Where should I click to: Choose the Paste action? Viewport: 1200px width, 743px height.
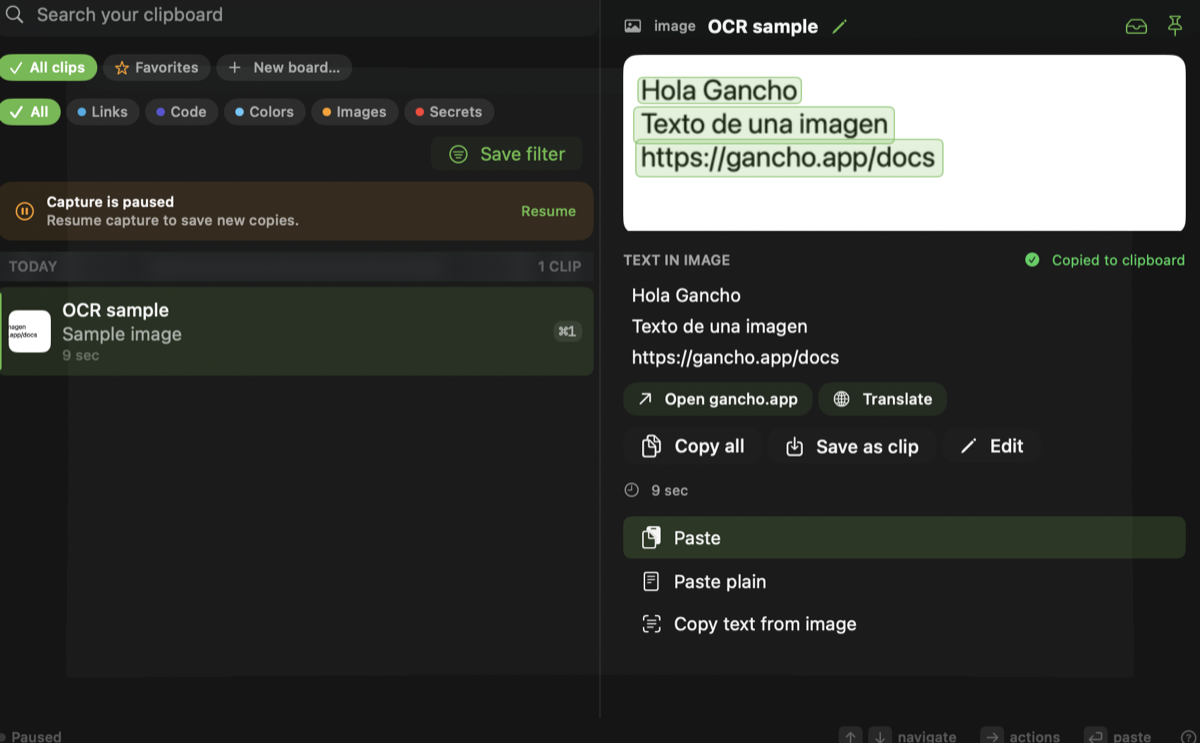904,538
